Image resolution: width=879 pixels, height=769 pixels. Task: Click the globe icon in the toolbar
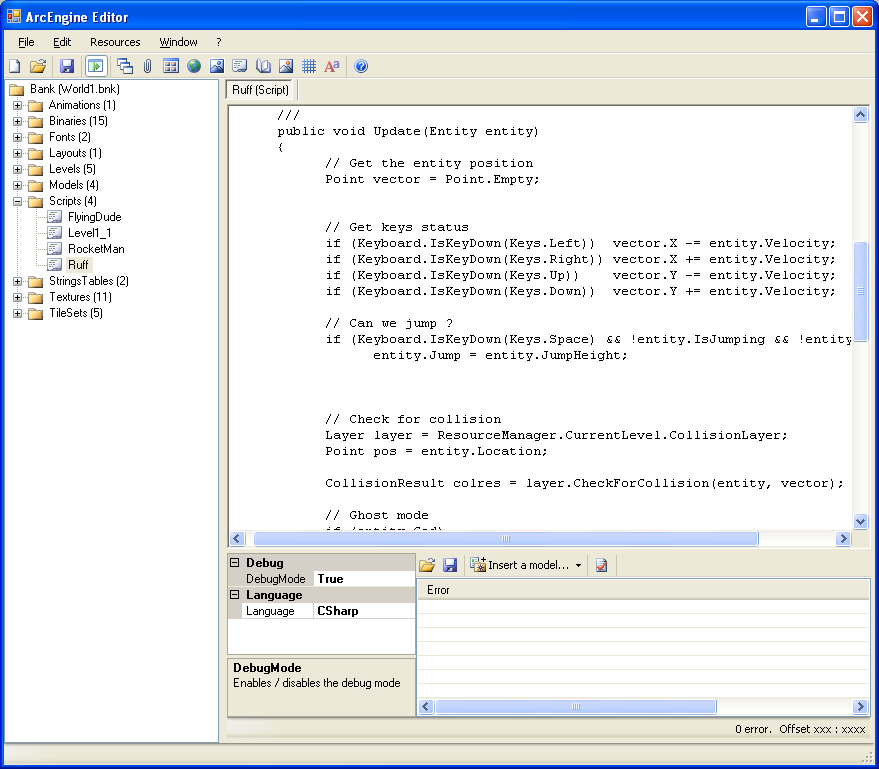click(194, 66)
